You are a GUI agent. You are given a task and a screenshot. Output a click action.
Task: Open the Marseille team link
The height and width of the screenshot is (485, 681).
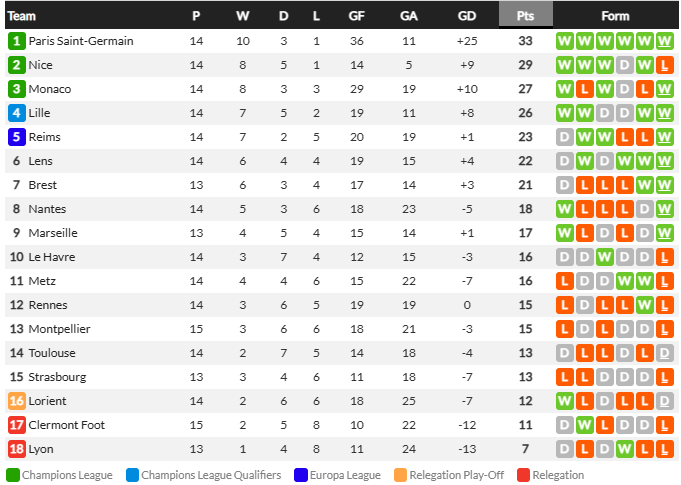tap(53, 233)
